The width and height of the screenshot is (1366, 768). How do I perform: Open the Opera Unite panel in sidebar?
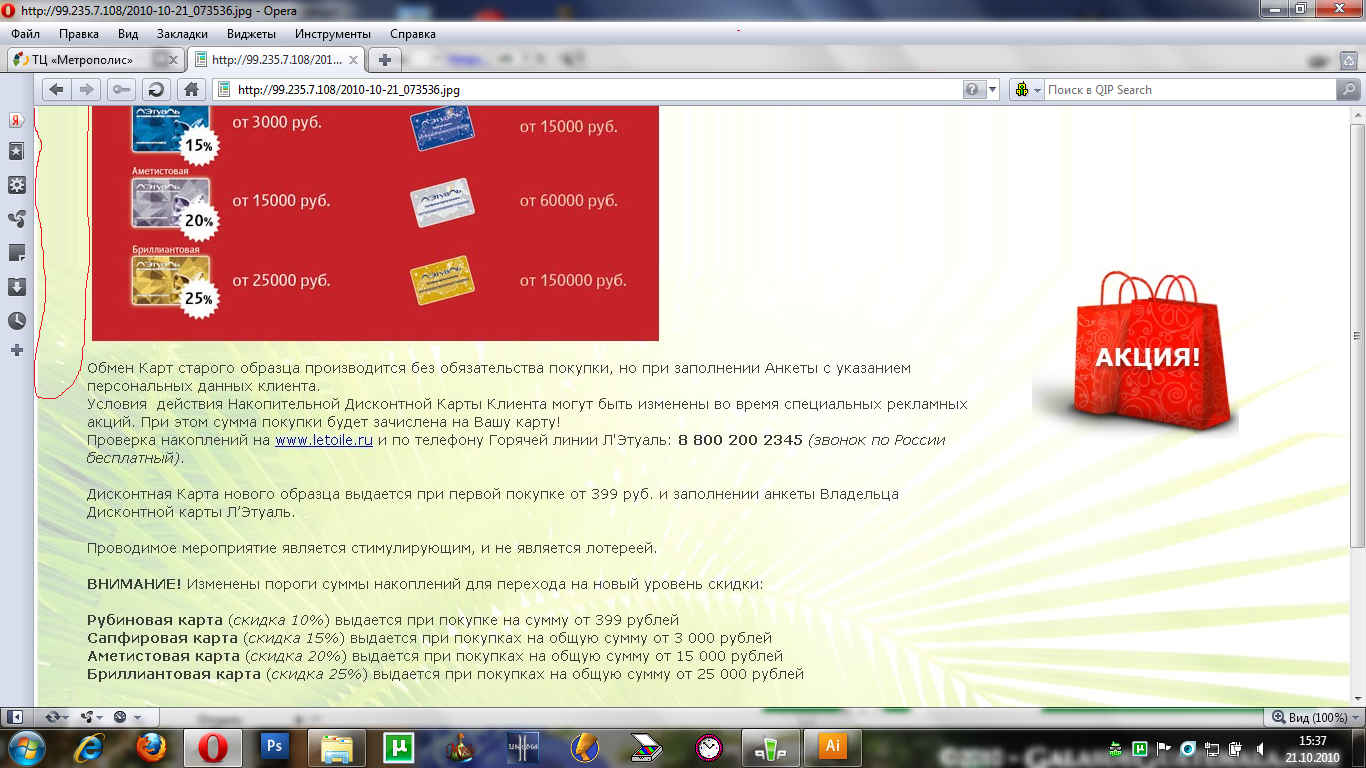tap(16, 219)
